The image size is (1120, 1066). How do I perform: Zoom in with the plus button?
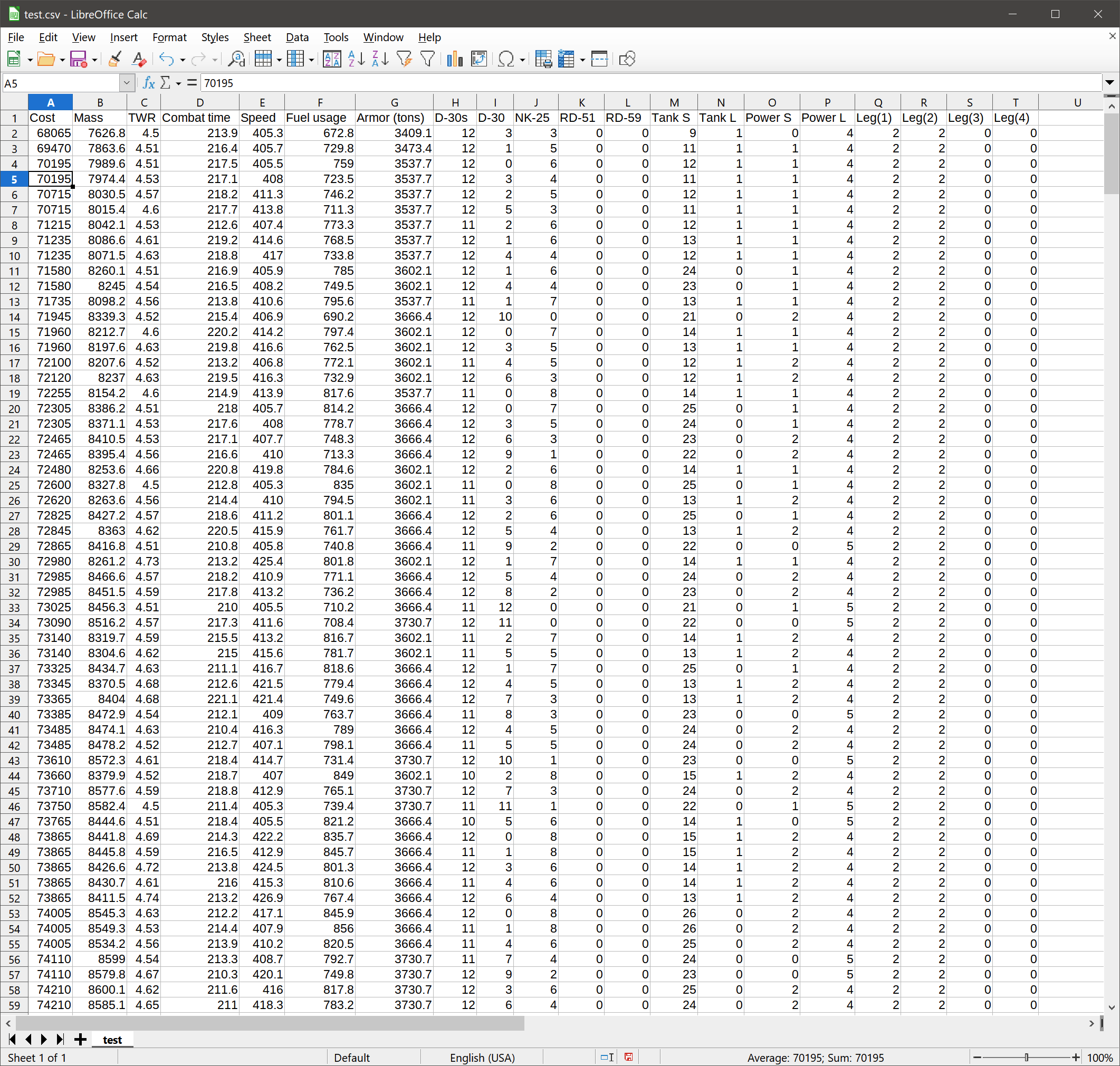coord(1076,1058)
